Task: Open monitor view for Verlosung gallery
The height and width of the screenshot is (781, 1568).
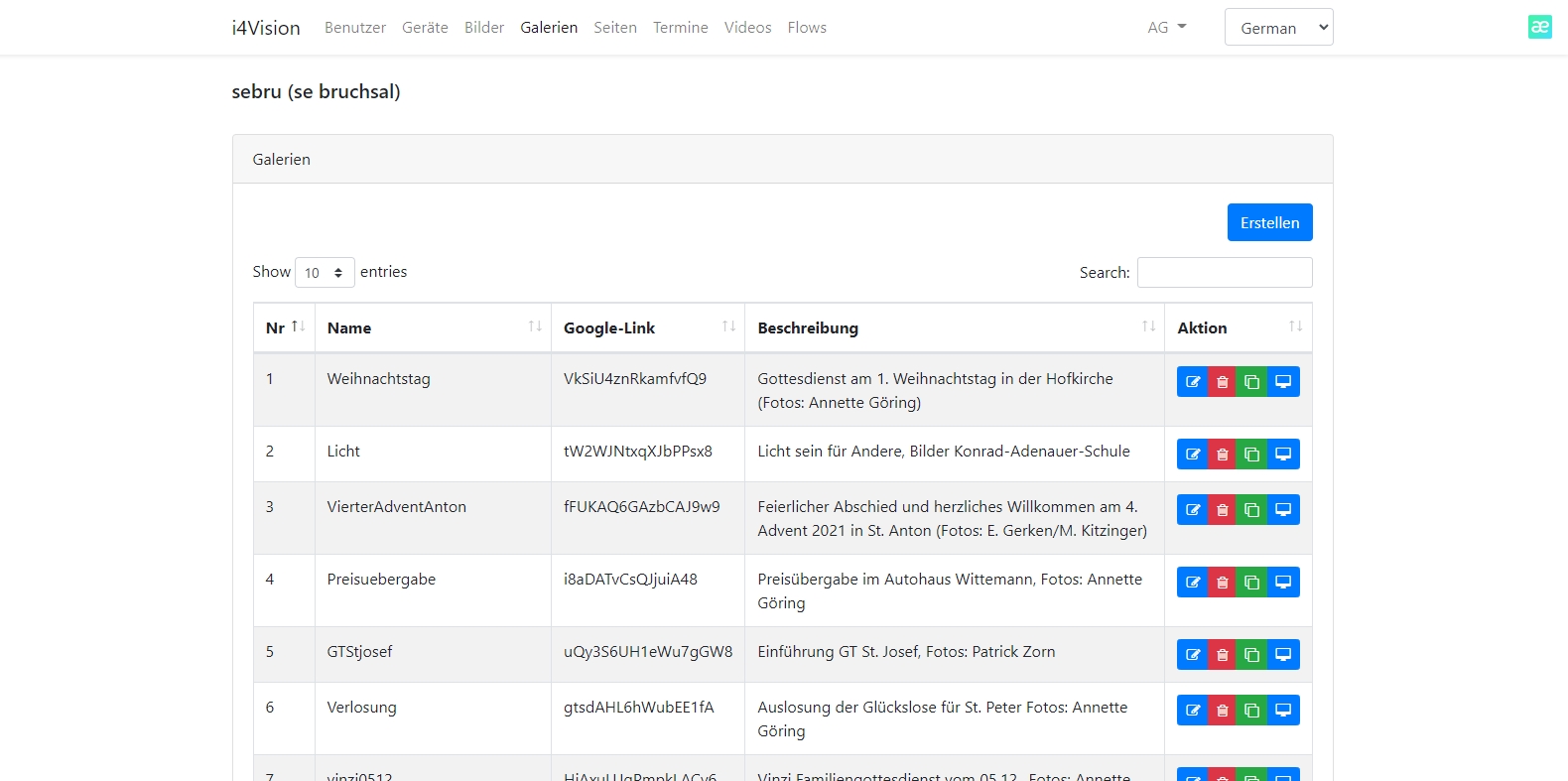Action: tap(1283, 711)
